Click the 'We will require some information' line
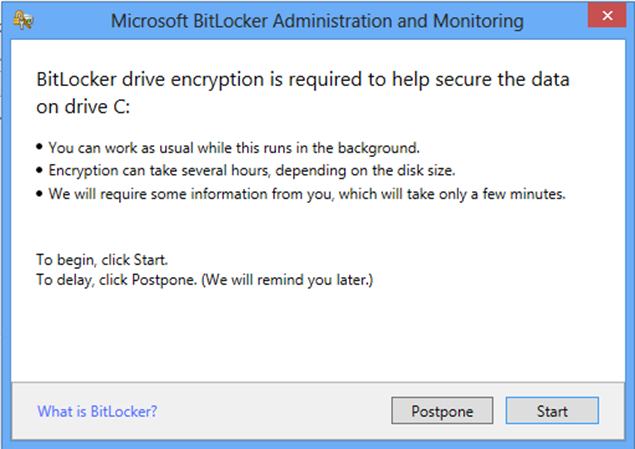 [307, 194]
